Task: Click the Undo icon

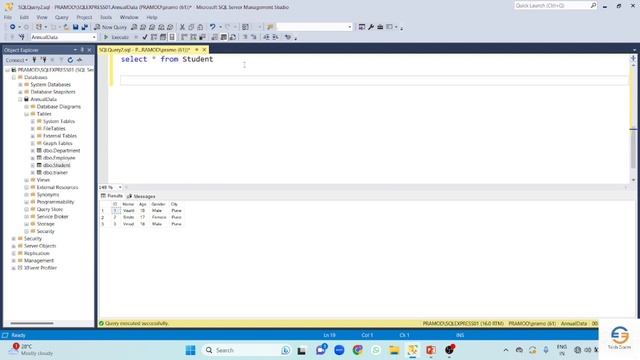Action: [x=212, y=27]
